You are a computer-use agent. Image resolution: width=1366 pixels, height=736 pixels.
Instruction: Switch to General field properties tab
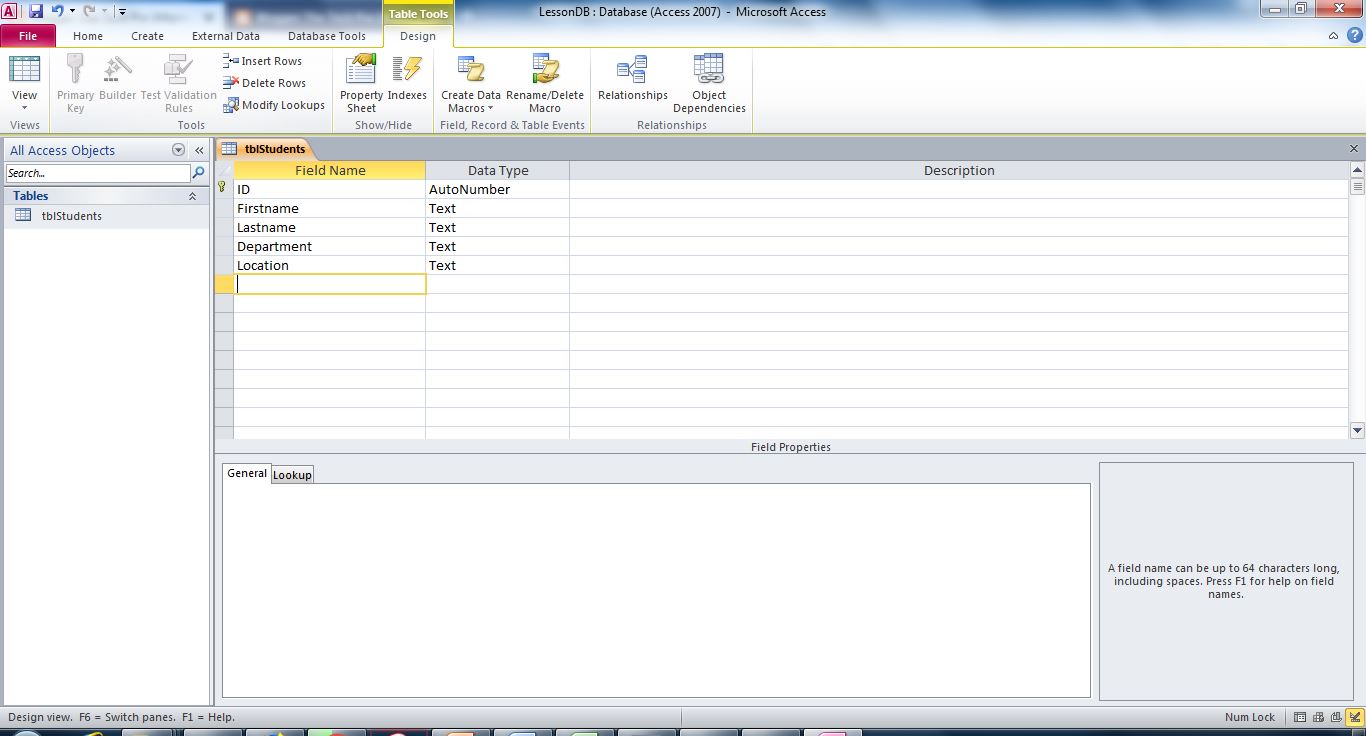pyautogui.click(x=246, y=473)
